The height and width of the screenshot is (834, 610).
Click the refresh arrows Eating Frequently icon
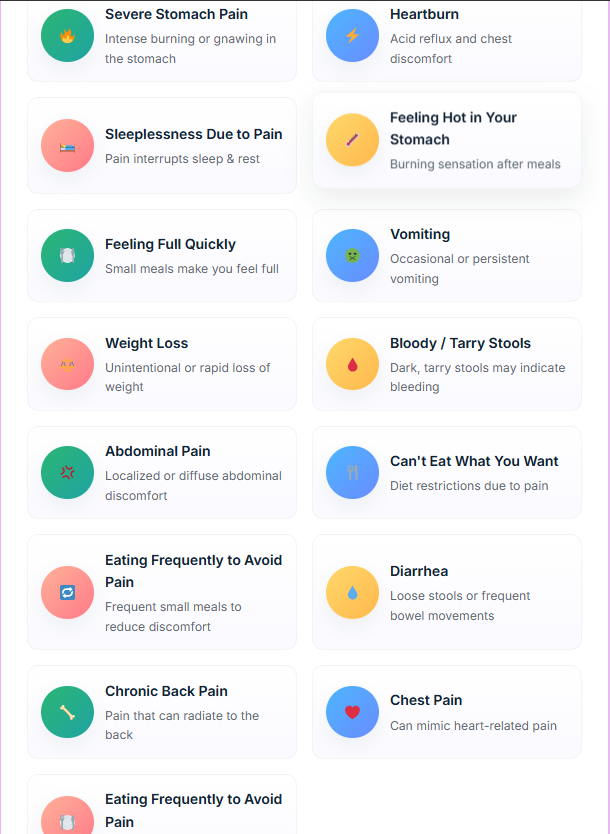[x=67, y=593]
